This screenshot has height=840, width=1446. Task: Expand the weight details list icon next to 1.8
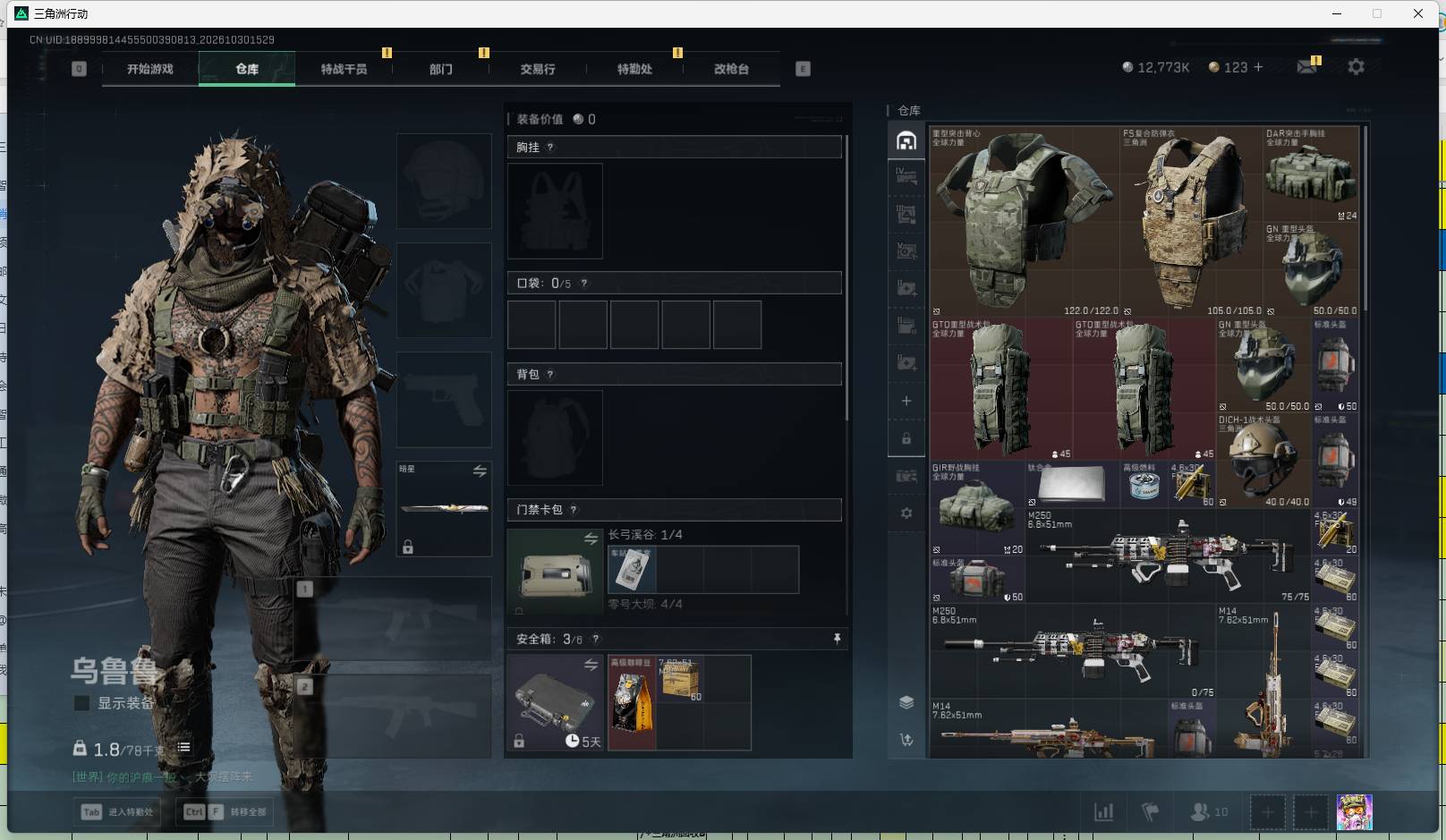click(183, 748)
